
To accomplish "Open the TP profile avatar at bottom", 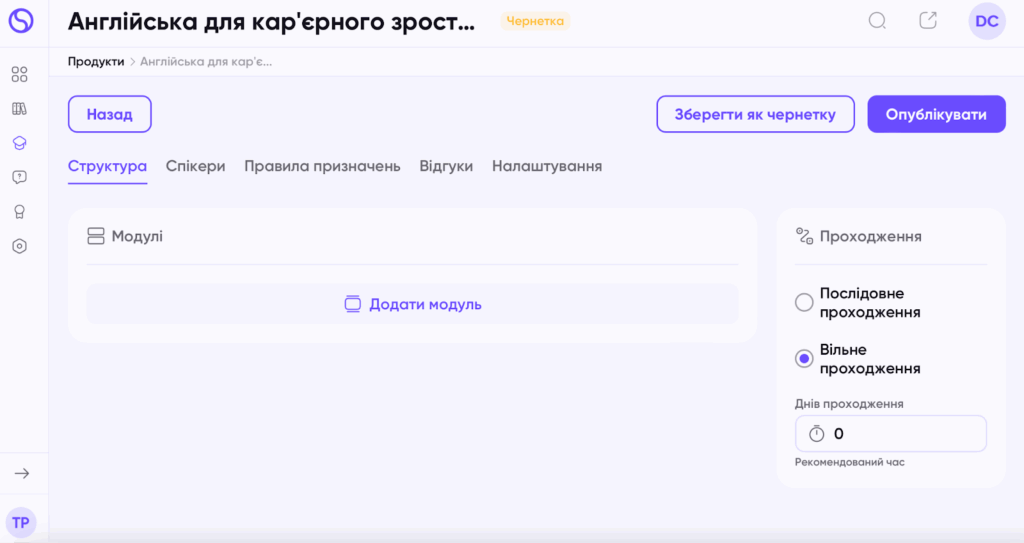I will click(x=21, y=523).
